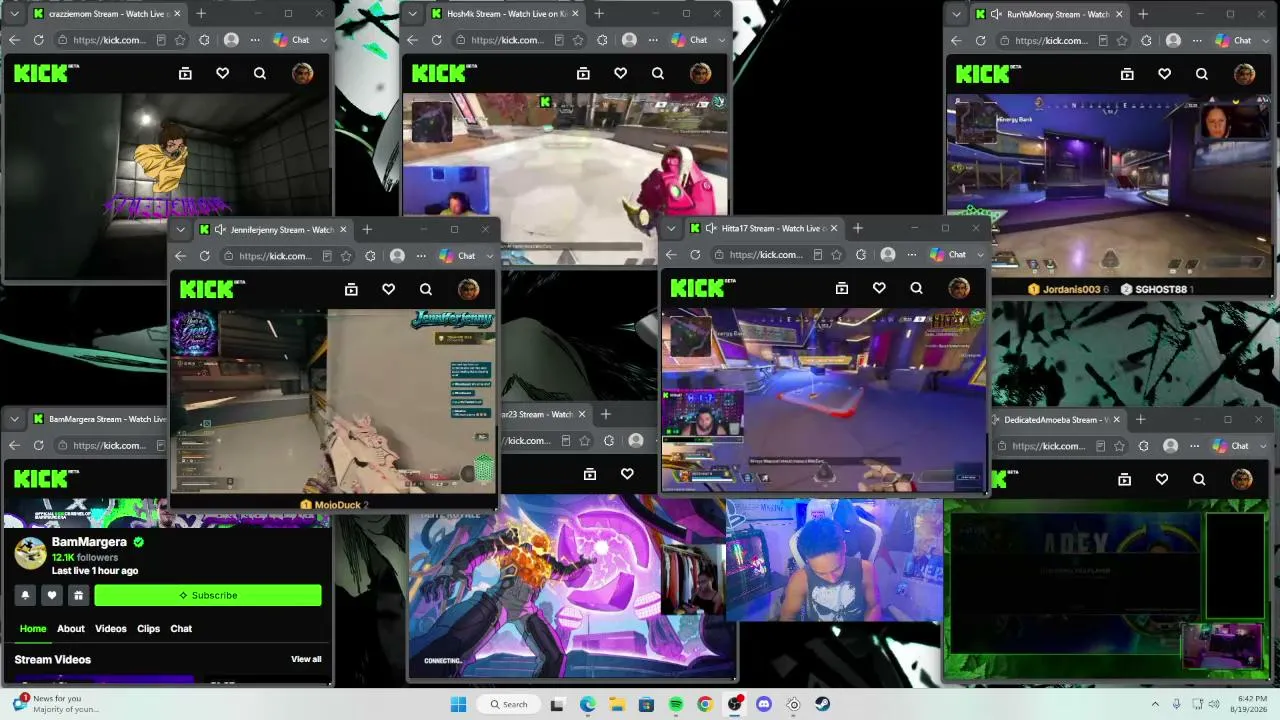Expand tab list in BamMargera window
Screen dimensions: 1280x720
click(x=16, y=419)
